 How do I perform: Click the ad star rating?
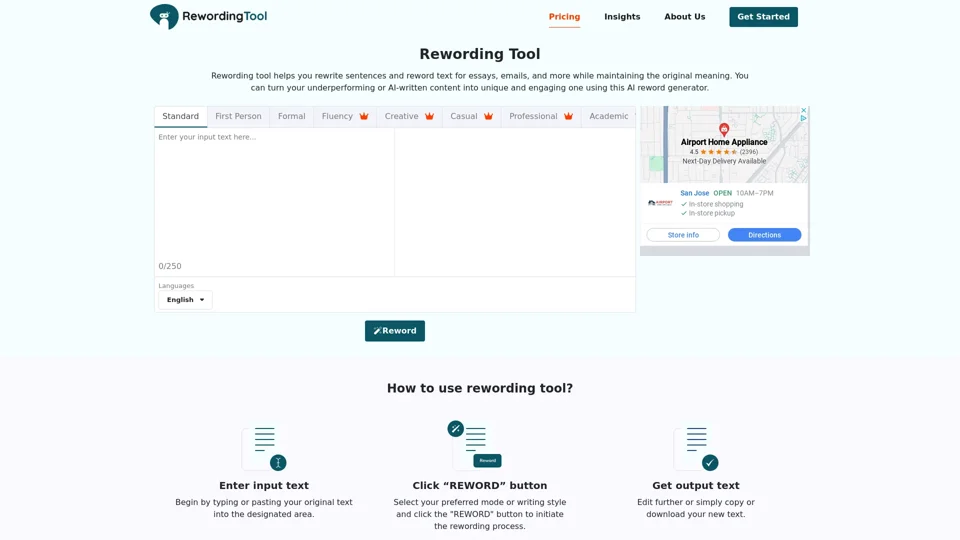719,152
